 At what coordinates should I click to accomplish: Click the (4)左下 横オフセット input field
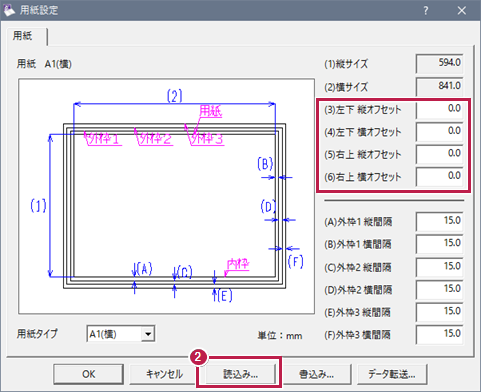coord(439,132)
